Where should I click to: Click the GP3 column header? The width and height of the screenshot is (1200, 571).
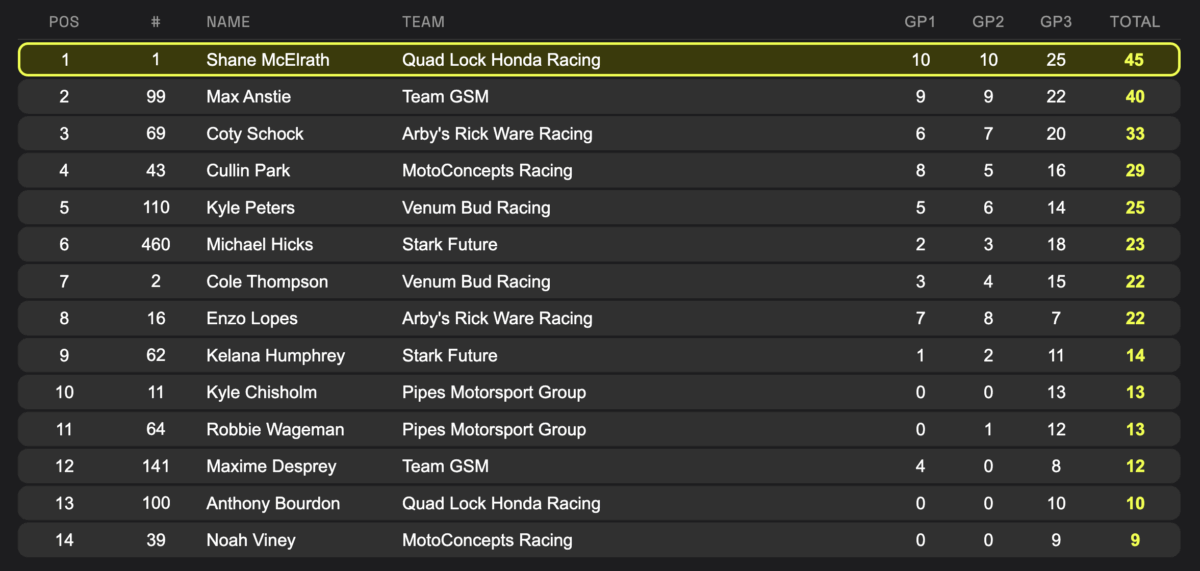tap(1056, 21)
